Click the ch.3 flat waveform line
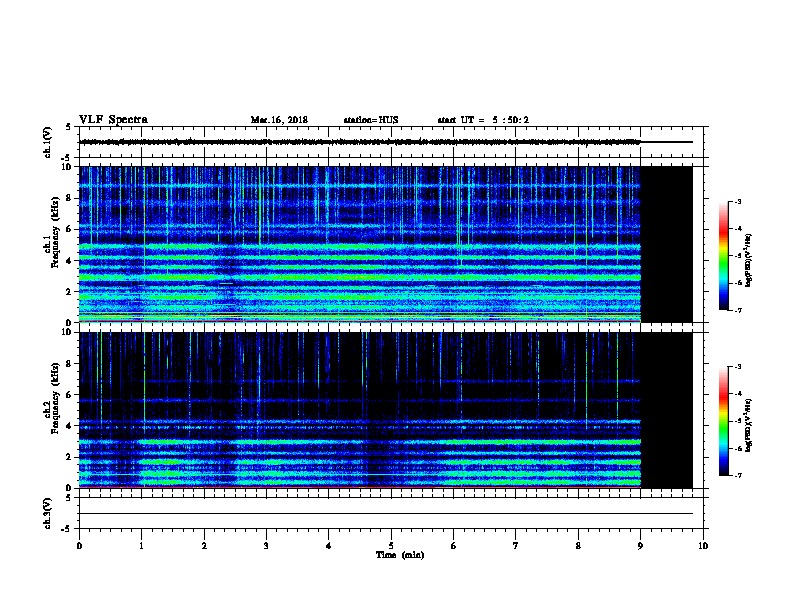792x612 pixels. pyautogui.click(x=386, y=514)
